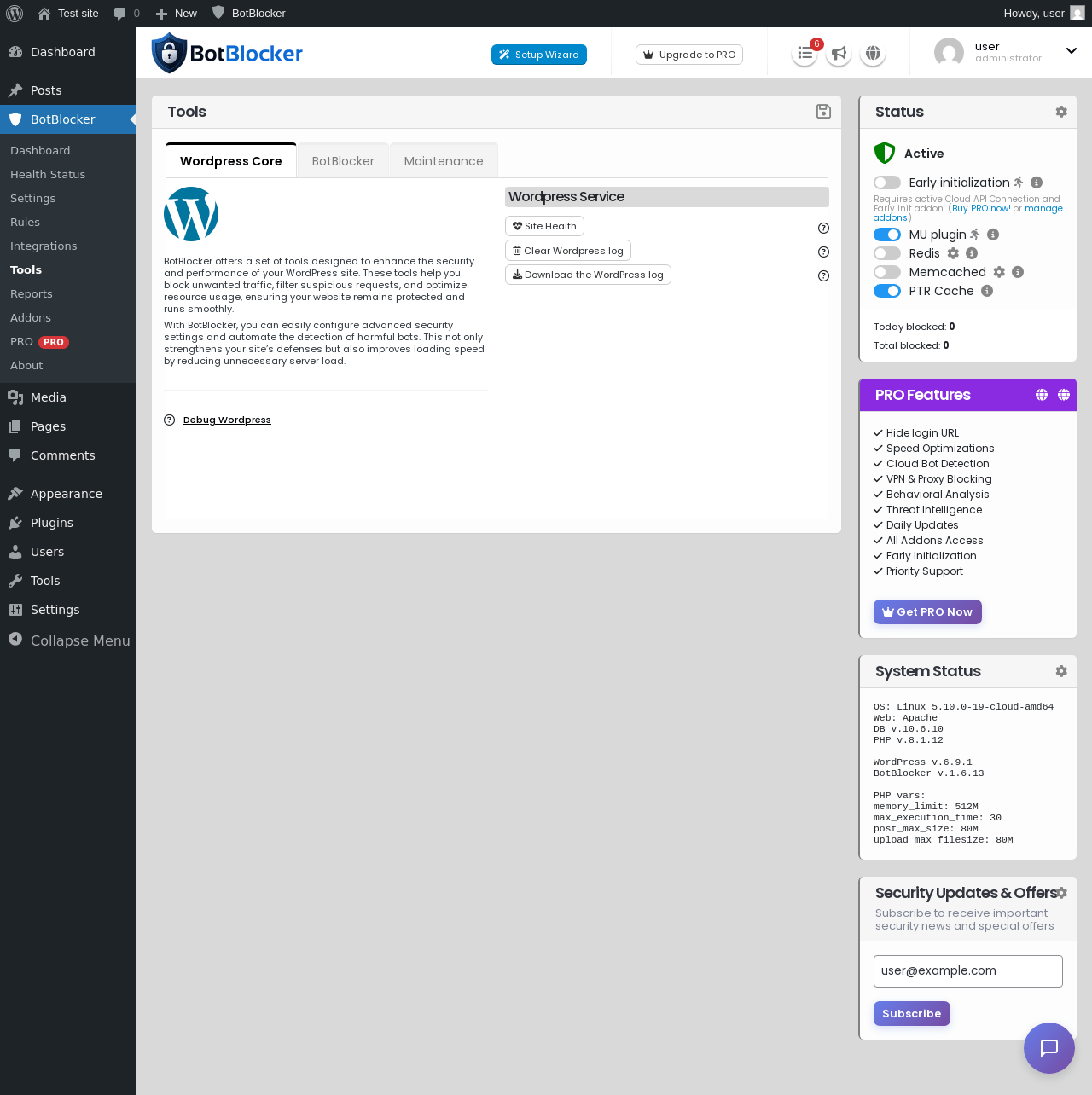Switch to Wordpress Core tab

pos(231,161)
